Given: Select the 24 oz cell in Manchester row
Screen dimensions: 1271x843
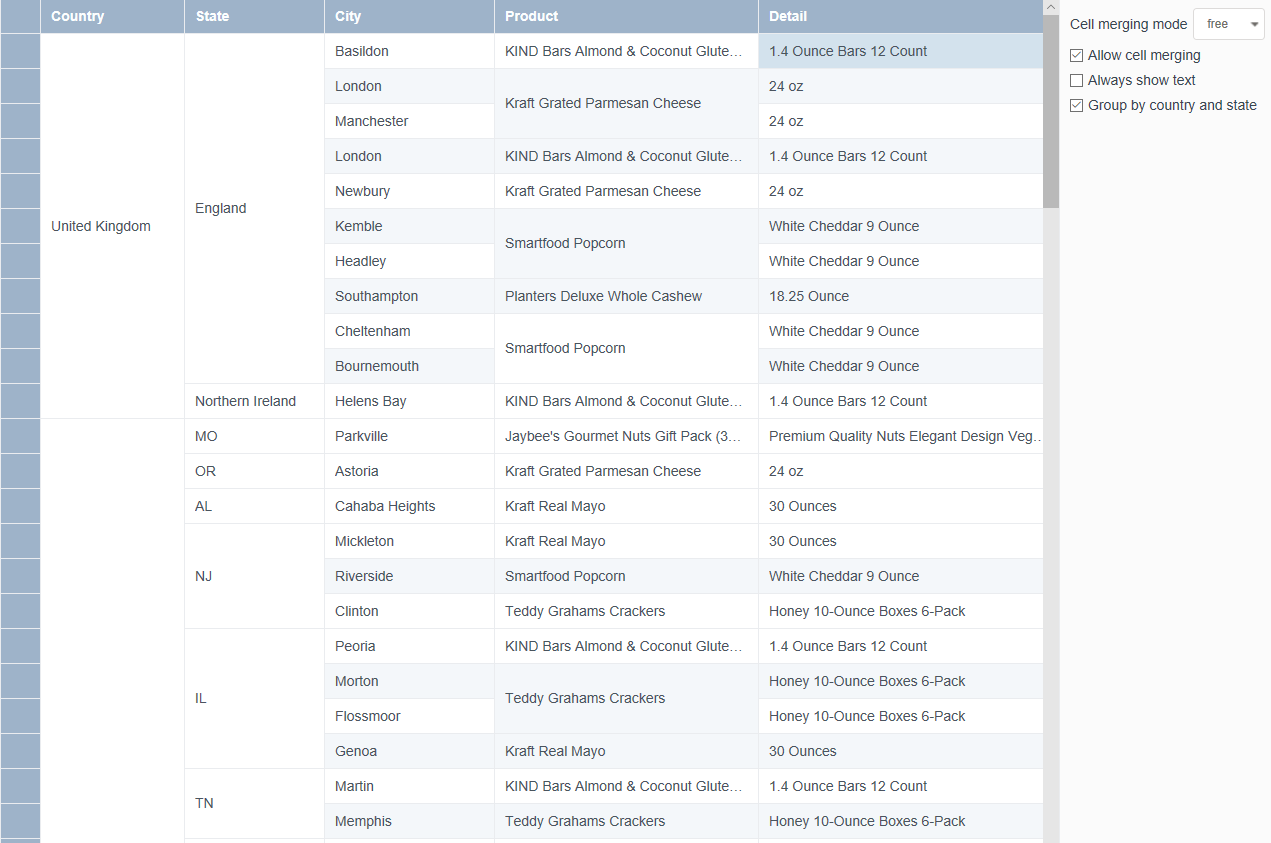Looking at the screenshot, I should coord(900,121).
